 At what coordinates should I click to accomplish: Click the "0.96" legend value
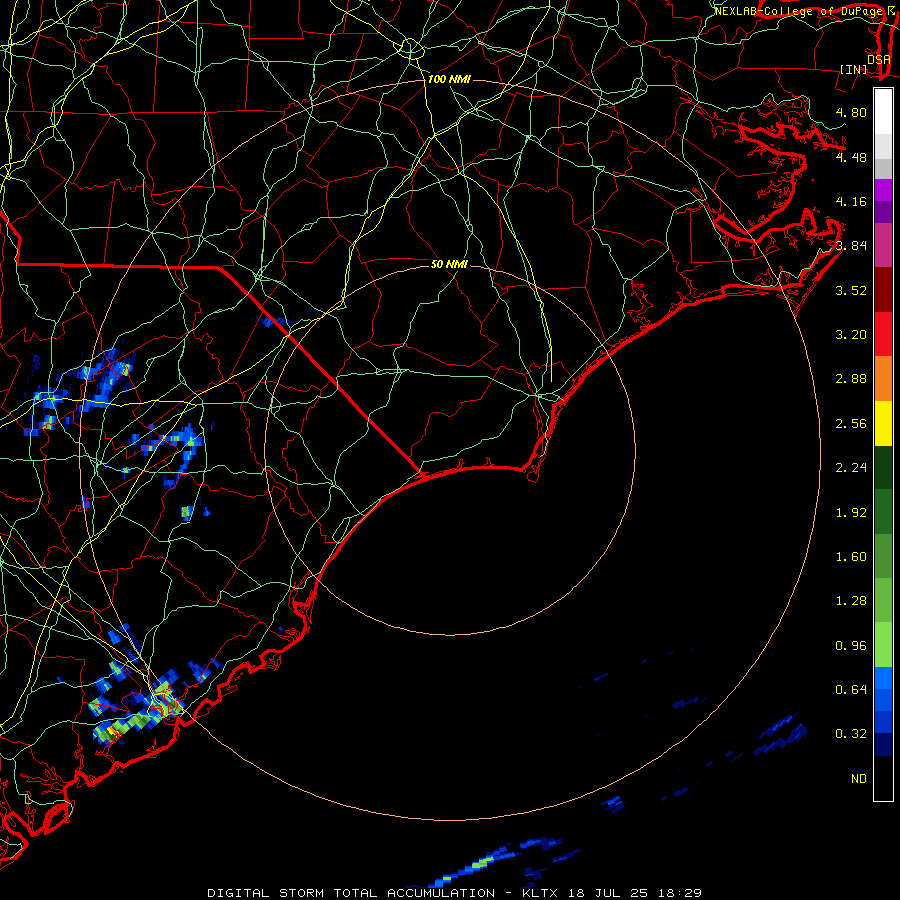coord(851,645)
